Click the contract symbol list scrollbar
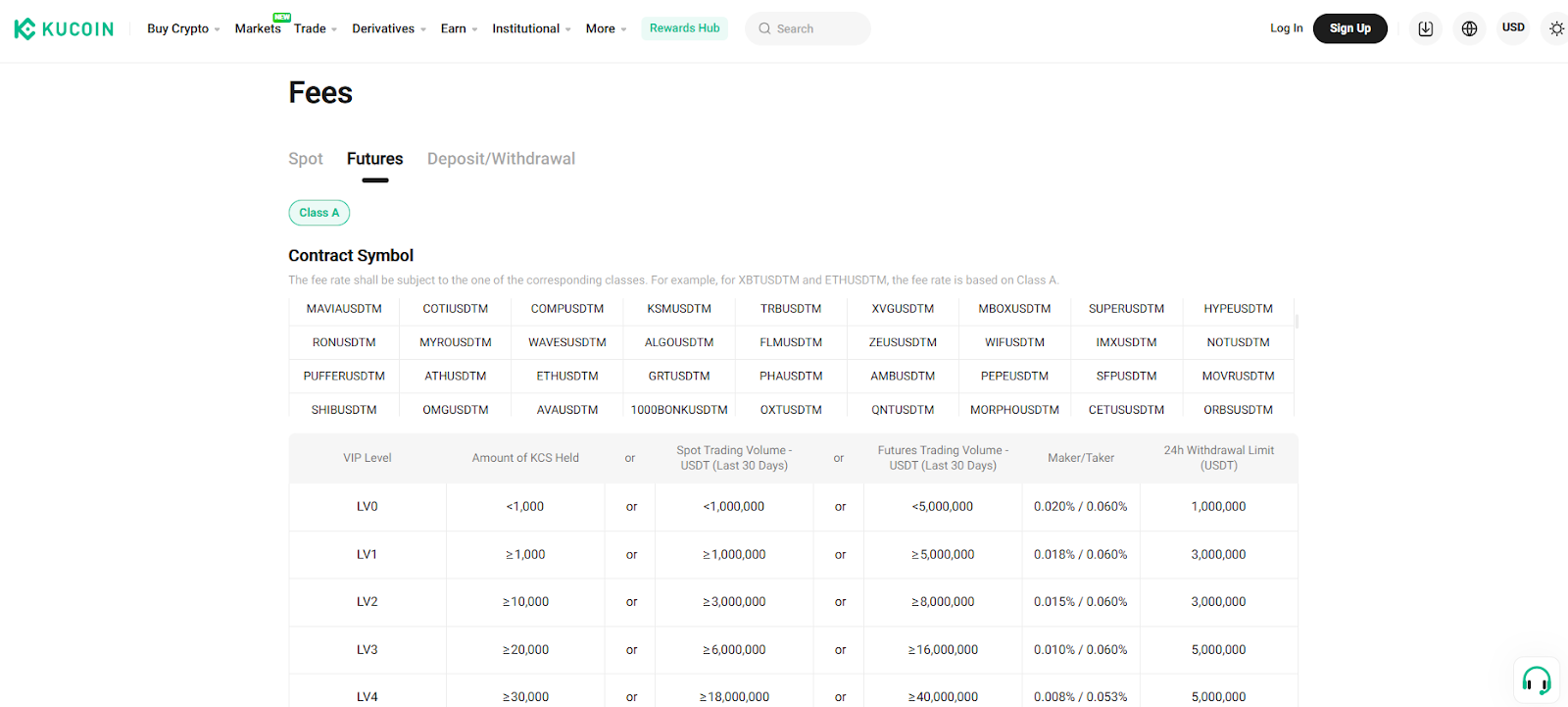Viewport: 1568px width, 707px height. 1297,321
